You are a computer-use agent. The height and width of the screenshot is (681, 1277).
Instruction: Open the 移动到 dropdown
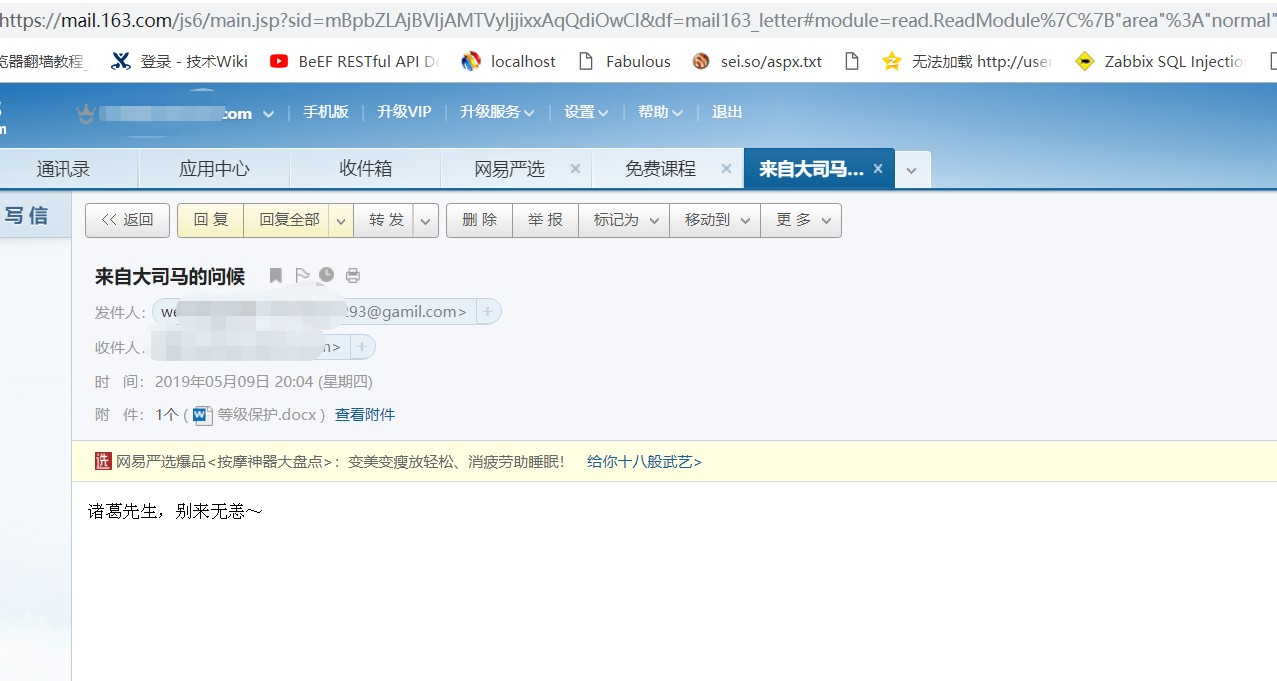coord(715,221)
